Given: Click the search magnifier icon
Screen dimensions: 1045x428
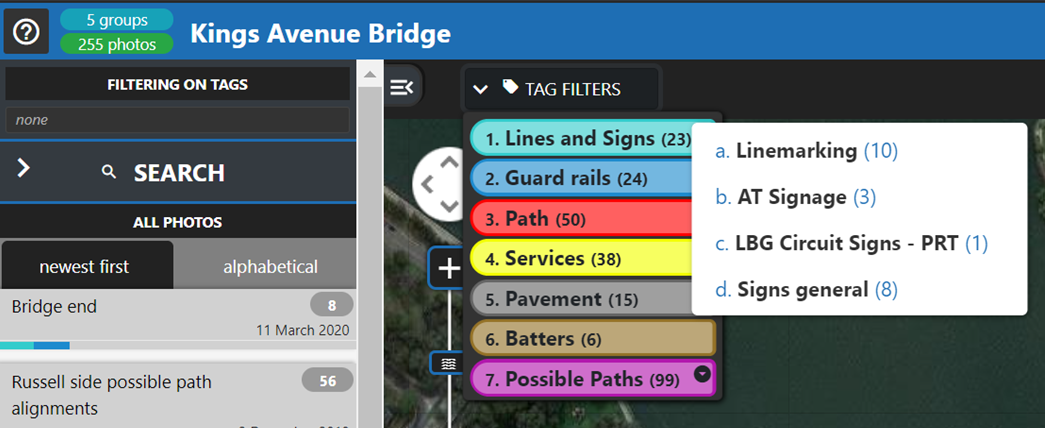Looking at the screenshot, I should tap(110, 173).
